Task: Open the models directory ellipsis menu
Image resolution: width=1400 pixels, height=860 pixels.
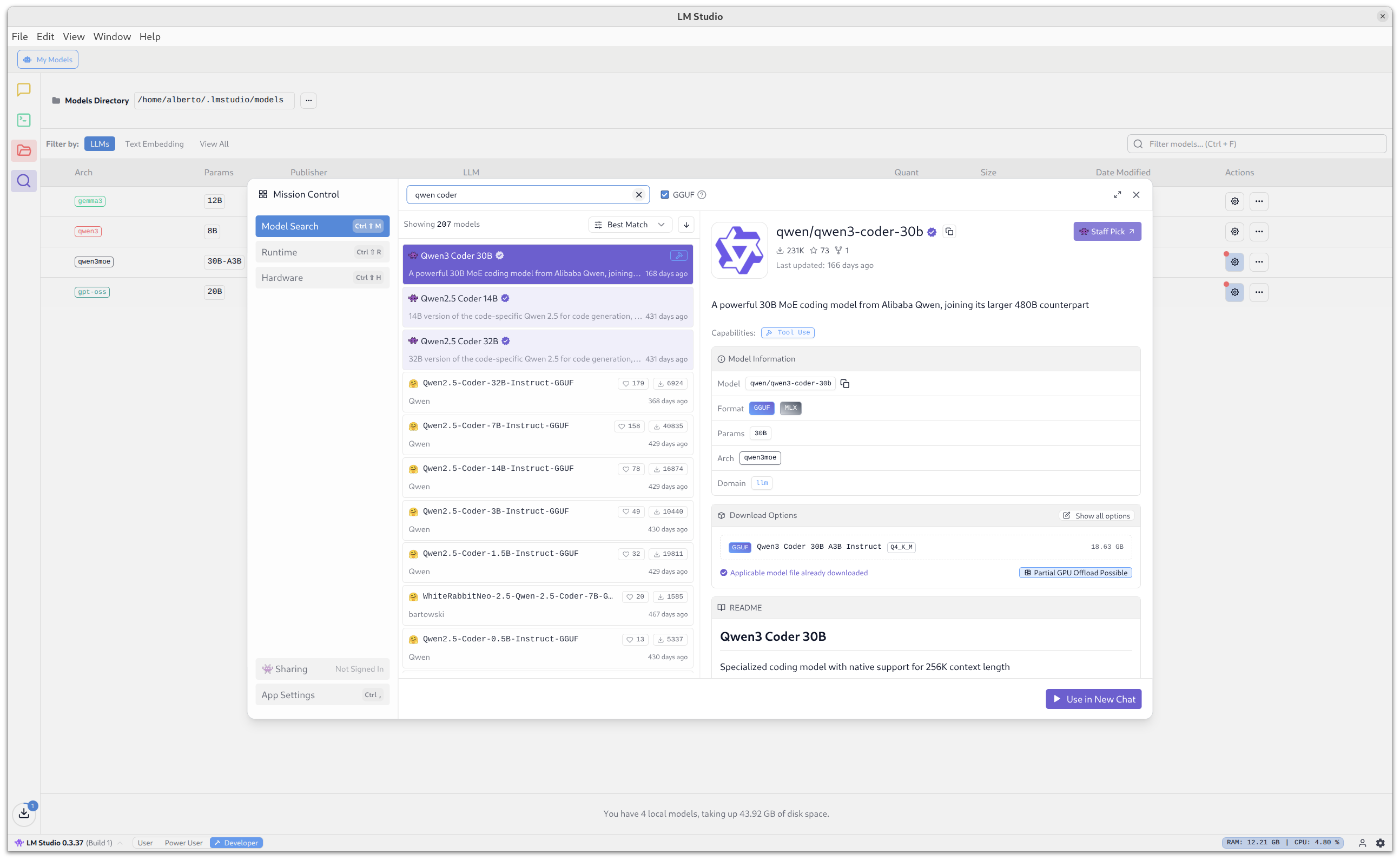Action: tap(308, 100)
